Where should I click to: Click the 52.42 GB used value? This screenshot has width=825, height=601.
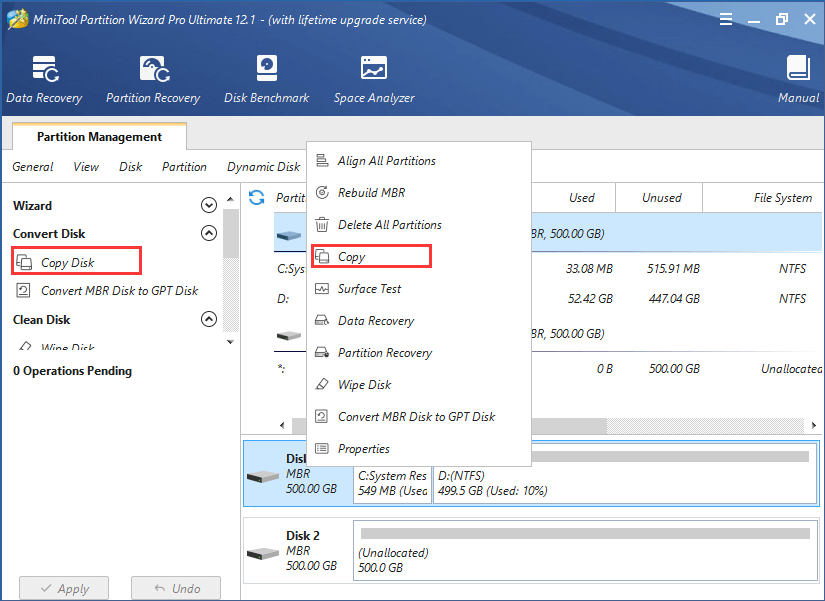(590, 298)
